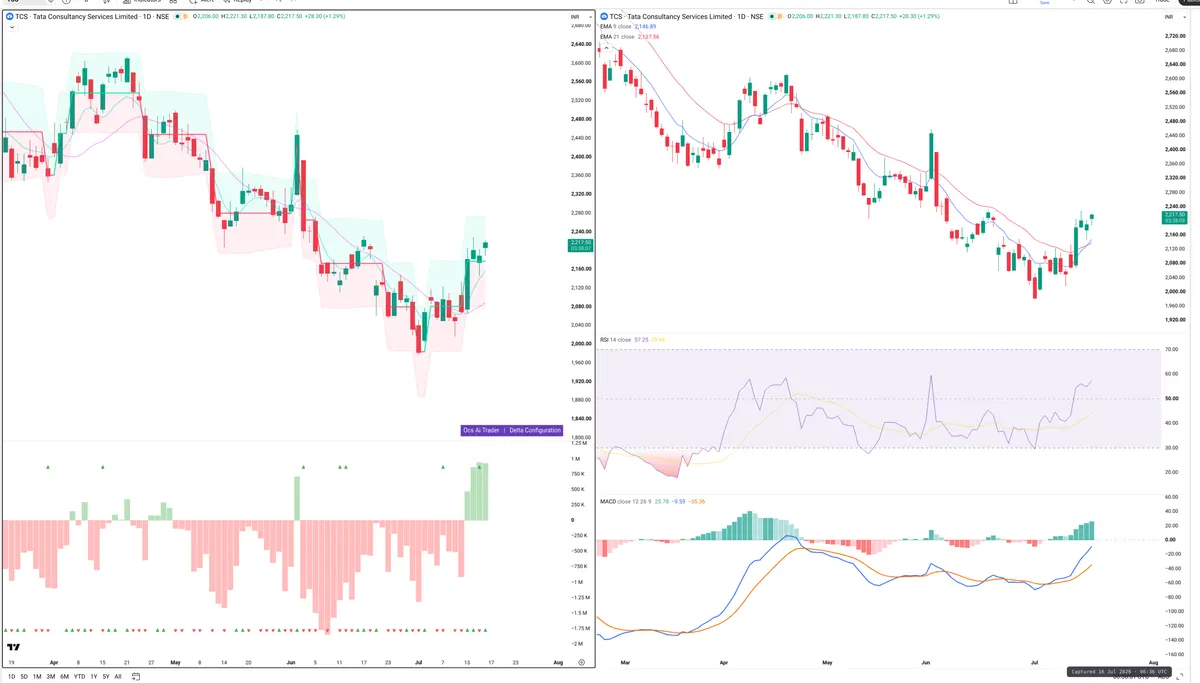Click 2,720.00 on right price axis
The width and height of the screenshot is (1200, 683).
coord(1174,36)
